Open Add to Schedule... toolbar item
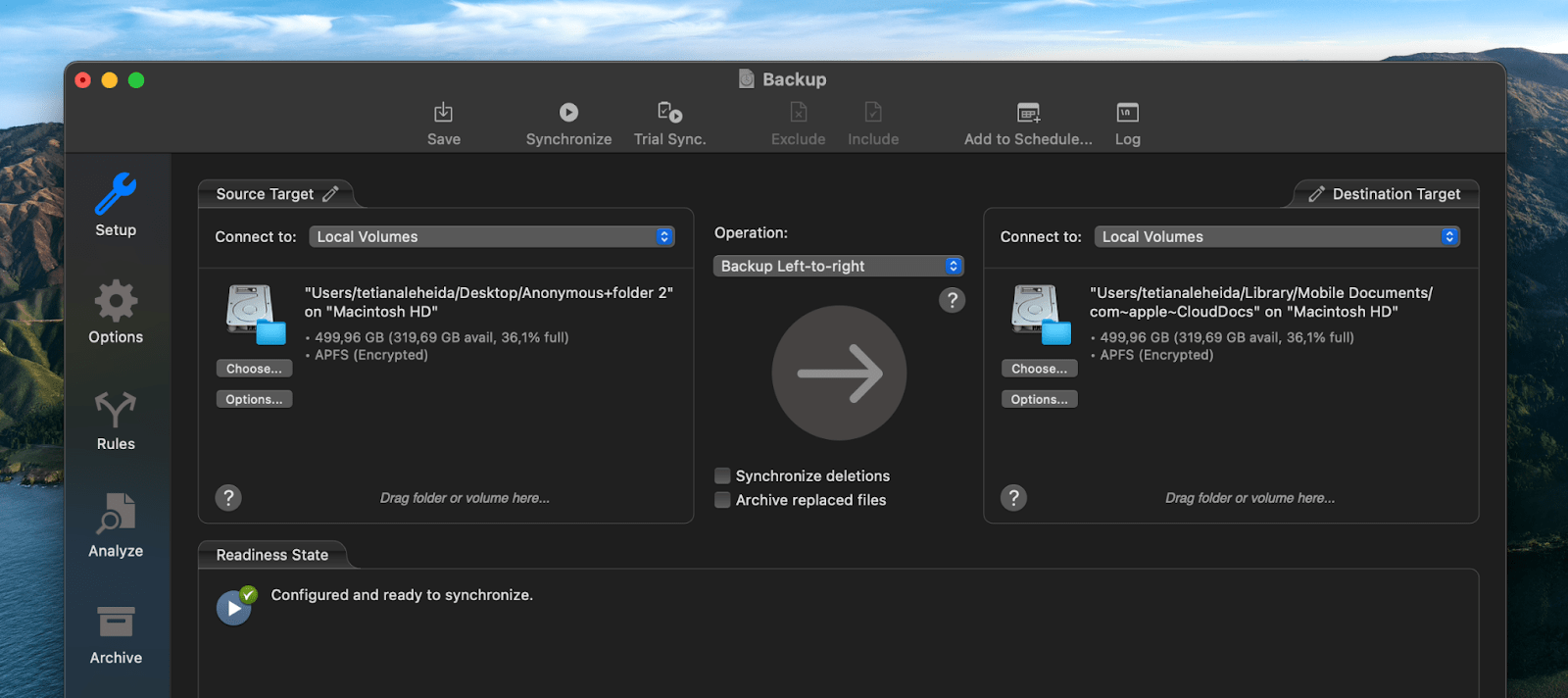The width and height of the screenshot is (1568, 698). [x=1028, y=113]
